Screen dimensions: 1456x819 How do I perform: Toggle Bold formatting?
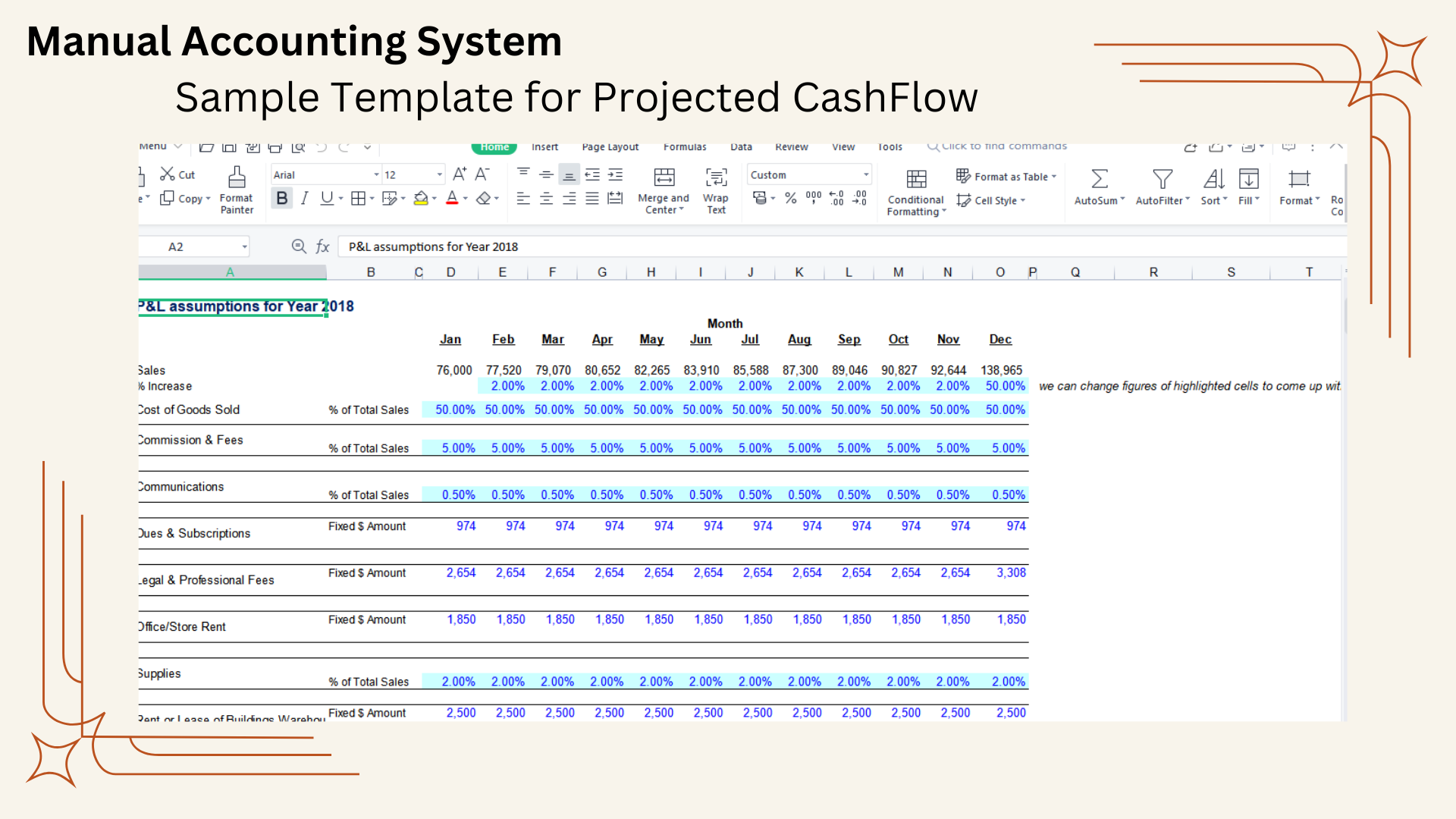coord(282,198)
